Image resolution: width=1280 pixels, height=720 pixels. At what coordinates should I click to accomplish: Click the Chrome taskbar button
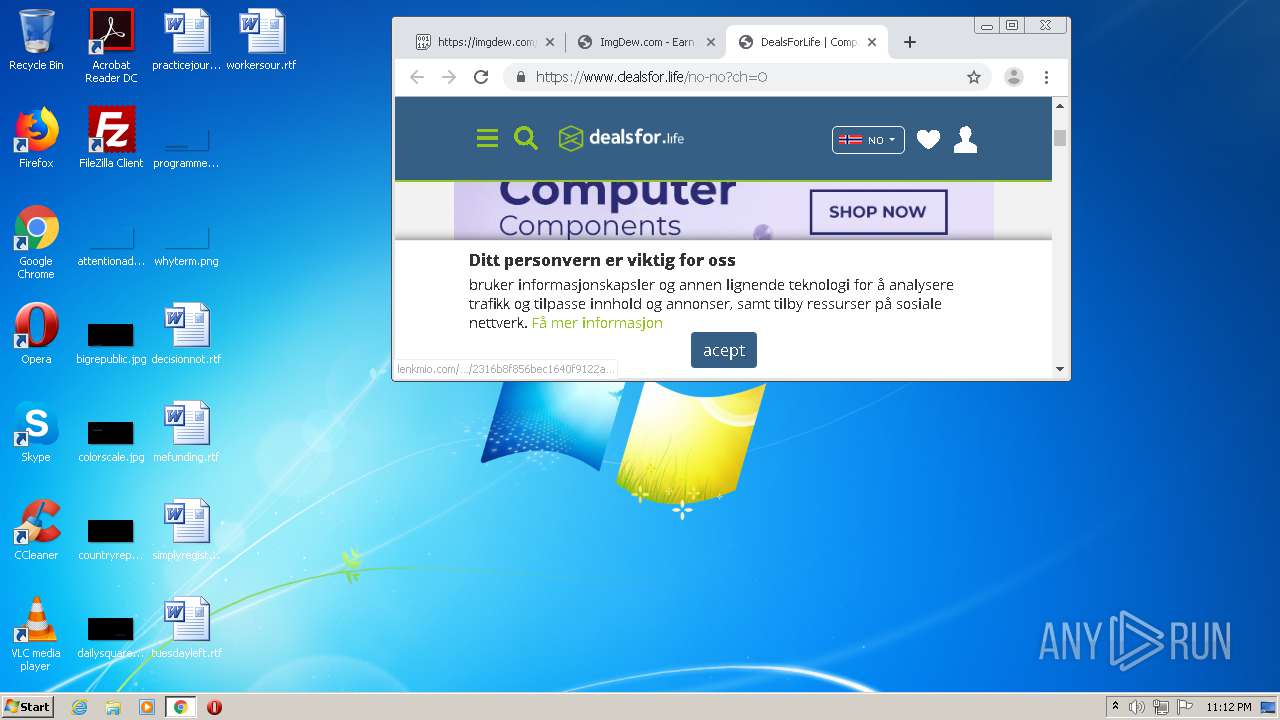click(180, 707)
